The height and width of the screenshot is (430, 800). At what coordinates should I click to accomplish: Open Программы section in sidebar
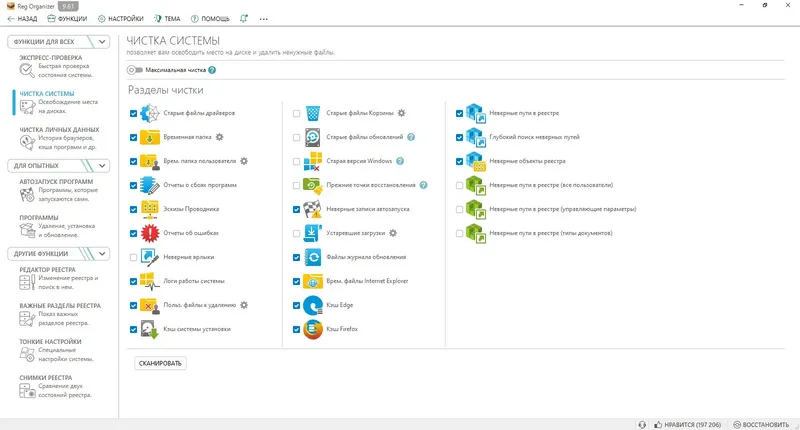(x=57, y=226)
